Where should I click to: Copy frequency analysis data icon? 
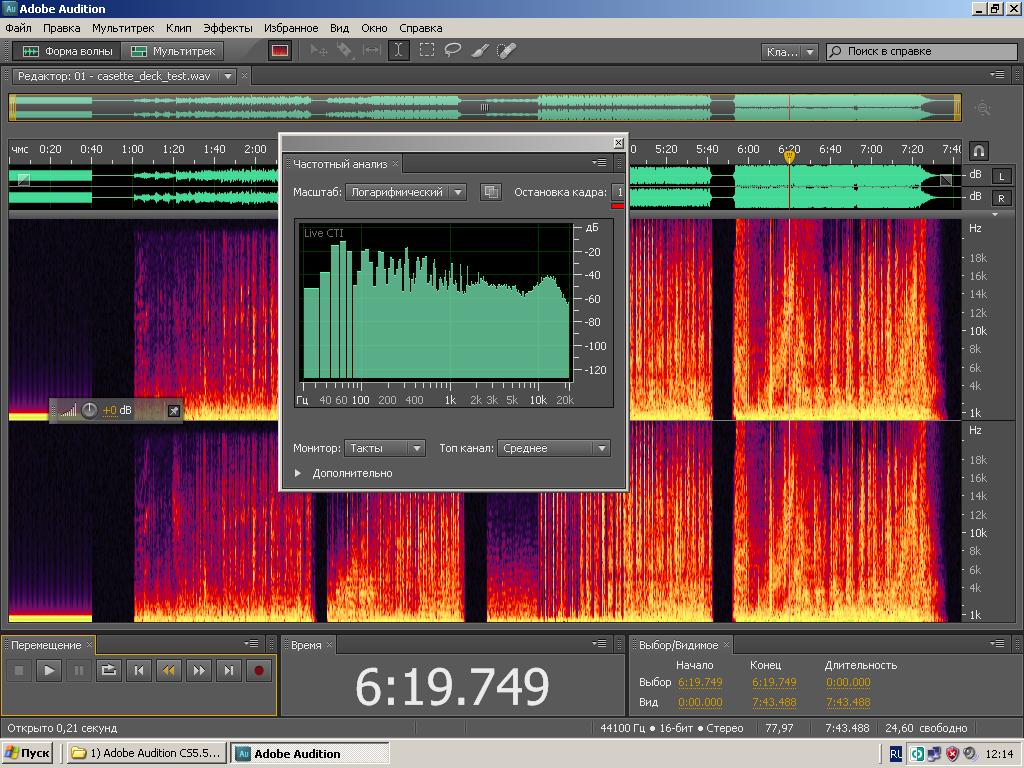point(490,192)
